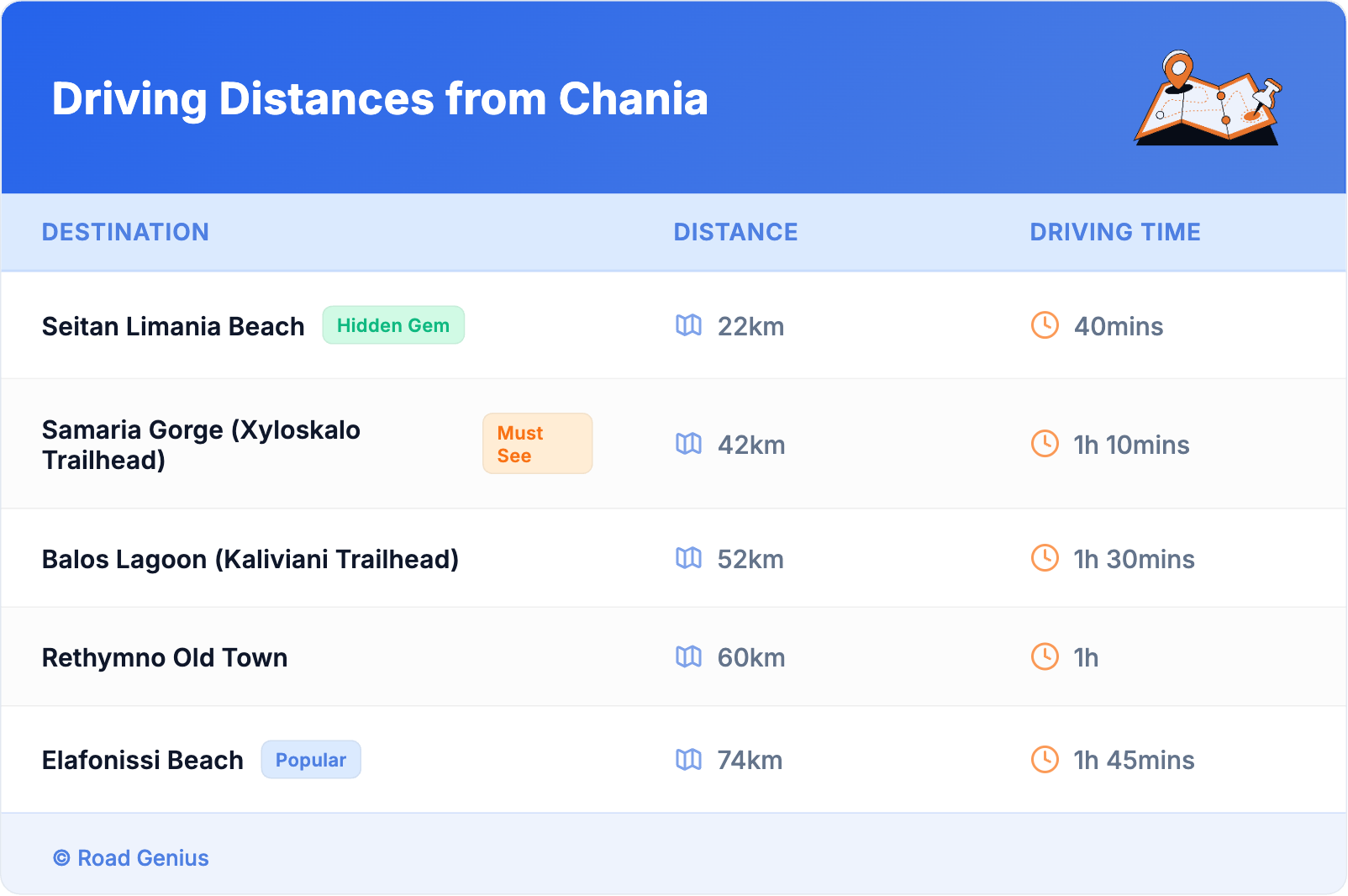The width and height of the screenshot is (1348, 896).
Task: Click the Destination column header
Action: pyautogui.click(x=125, y=232)
